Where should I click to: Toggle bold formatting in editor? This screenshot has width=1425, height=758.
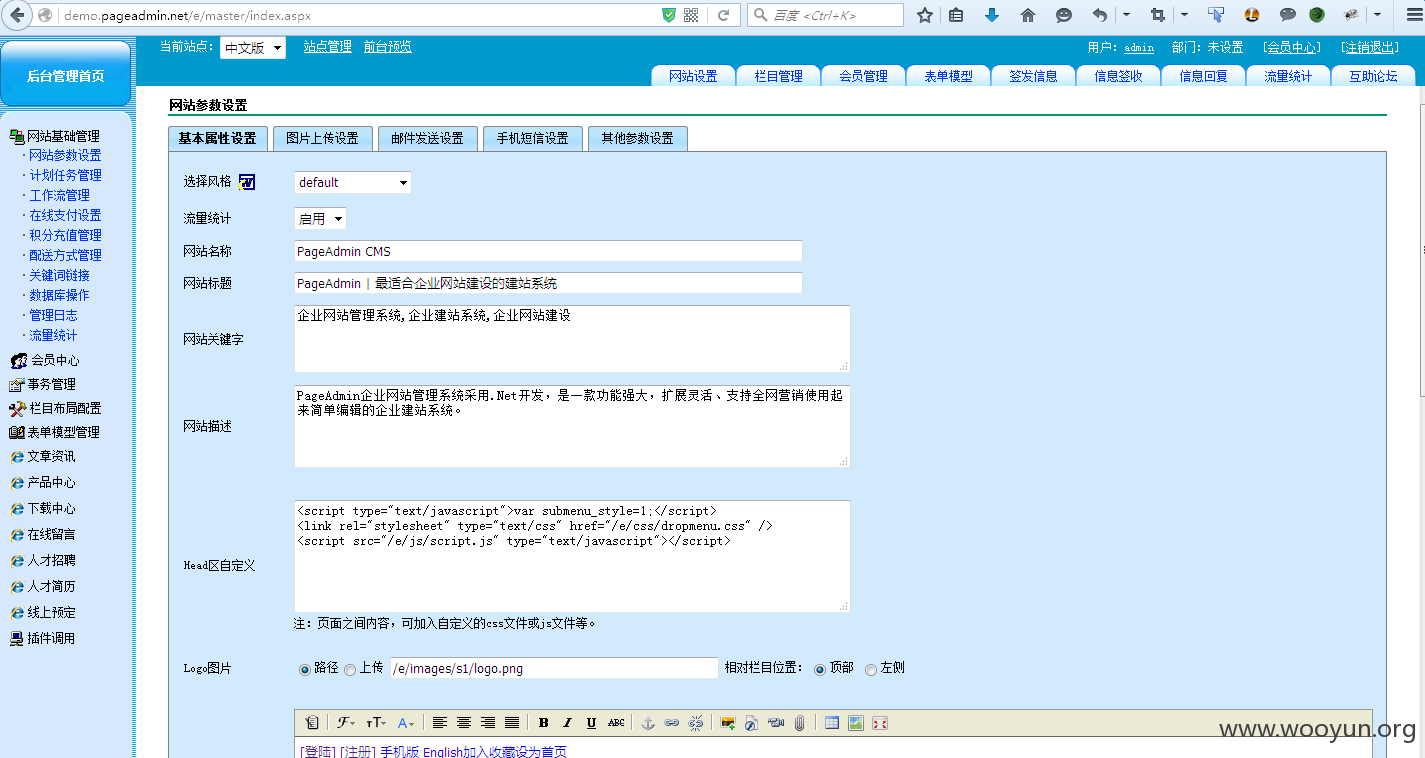coord(544,723)
